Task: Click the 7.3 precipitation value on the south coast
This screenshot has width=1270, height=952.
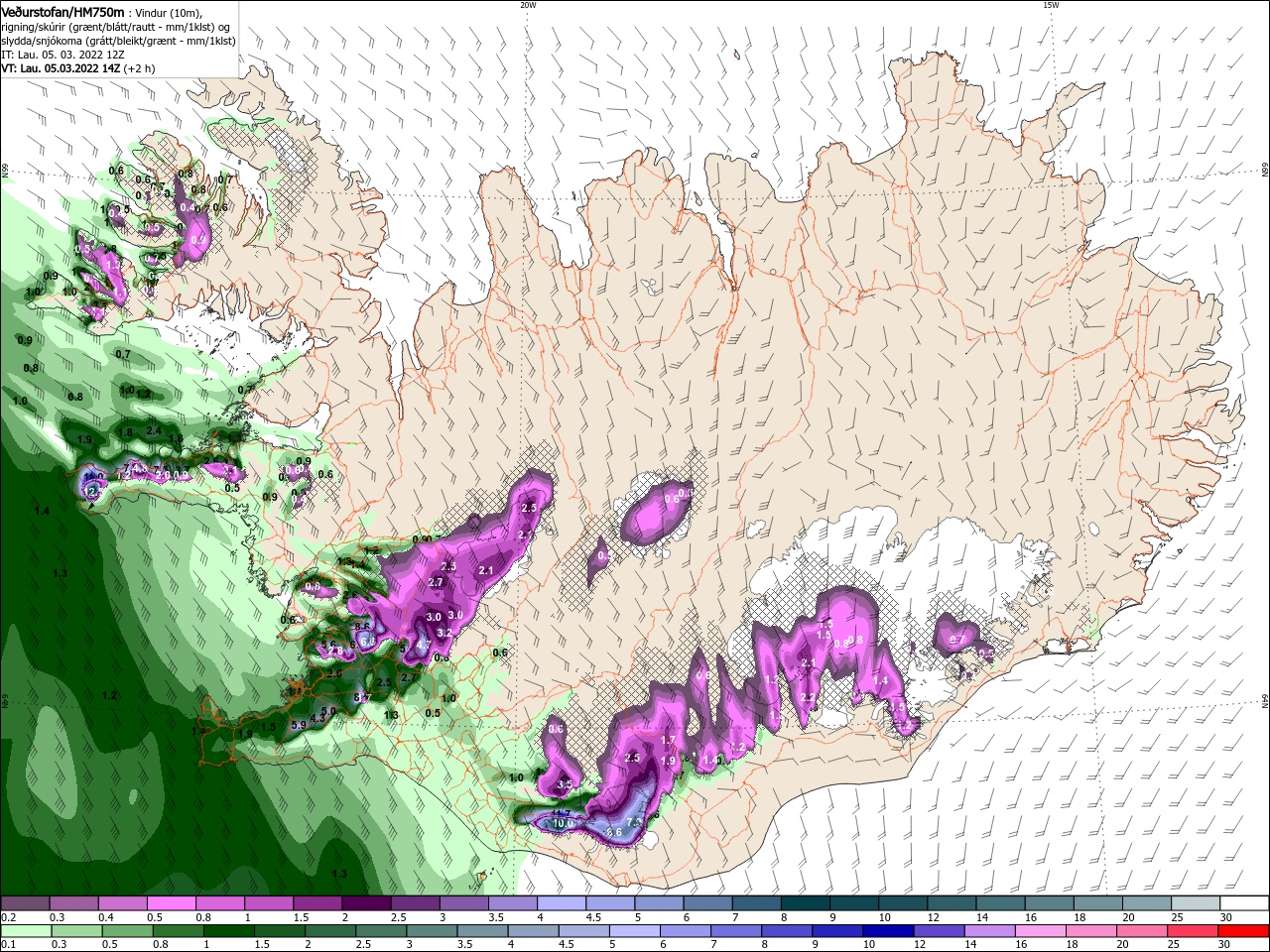Action: pos(632,823)
